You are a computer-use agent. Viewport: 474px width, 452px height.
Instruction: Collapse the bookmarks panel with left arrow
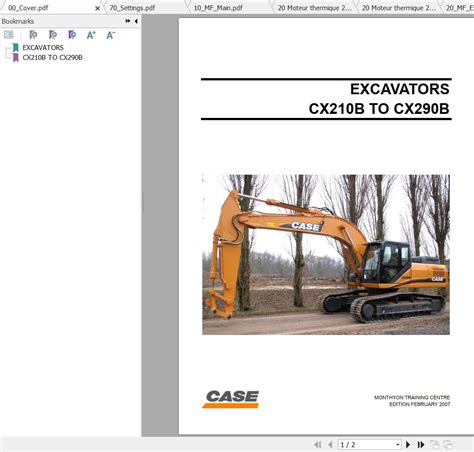coord(136,21)
